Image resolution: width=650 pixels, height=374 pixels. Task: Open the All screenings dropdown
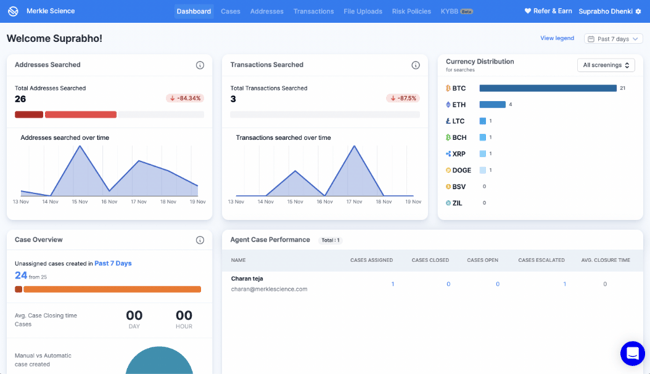click(606, 65)
